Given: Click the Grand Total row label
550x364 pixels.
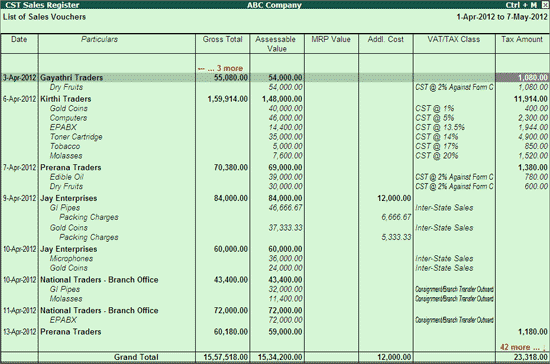Looking at the screenshot, I should (136, 357).
